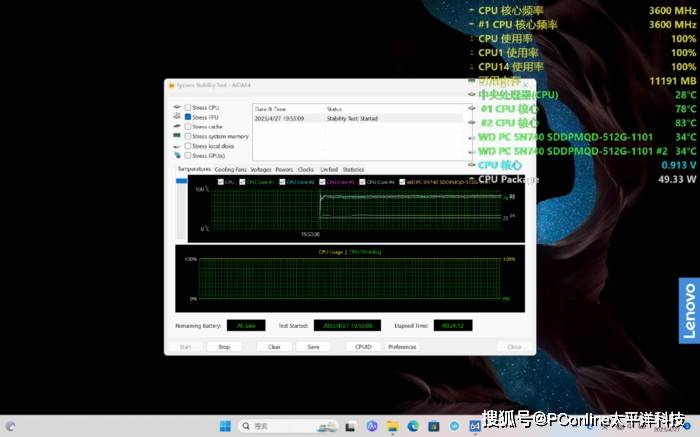Open the Preferences dialog
Image resolution: width=700 pixels, height=437 pixels.
click(402, 347)
